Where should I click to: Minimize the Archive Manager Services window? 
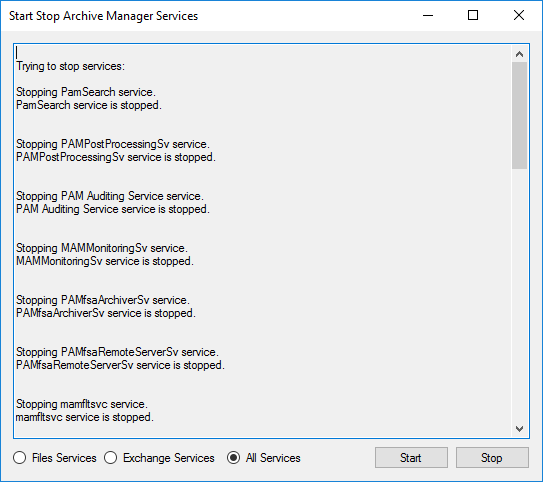[x=428, y=16]
